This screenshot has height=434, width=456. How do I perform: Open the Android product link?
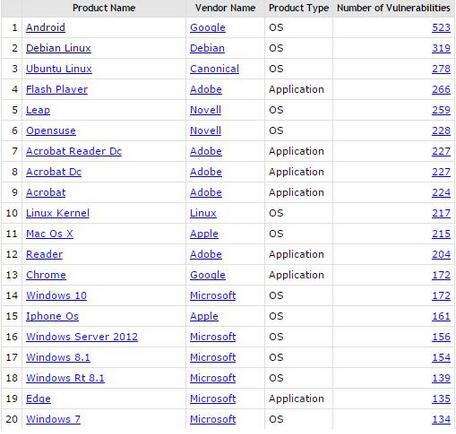coord(46,28)
